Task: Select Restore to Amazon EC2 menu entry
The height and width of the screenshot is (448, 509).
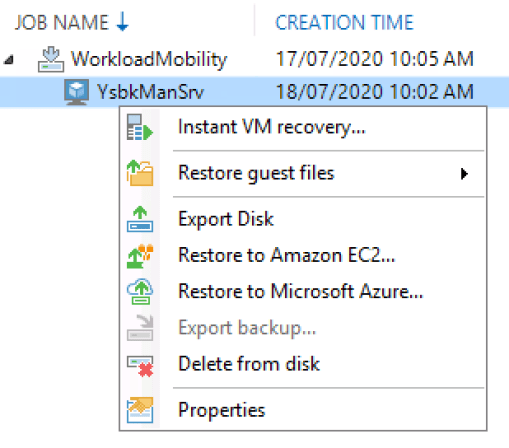Action: (287, 256)
